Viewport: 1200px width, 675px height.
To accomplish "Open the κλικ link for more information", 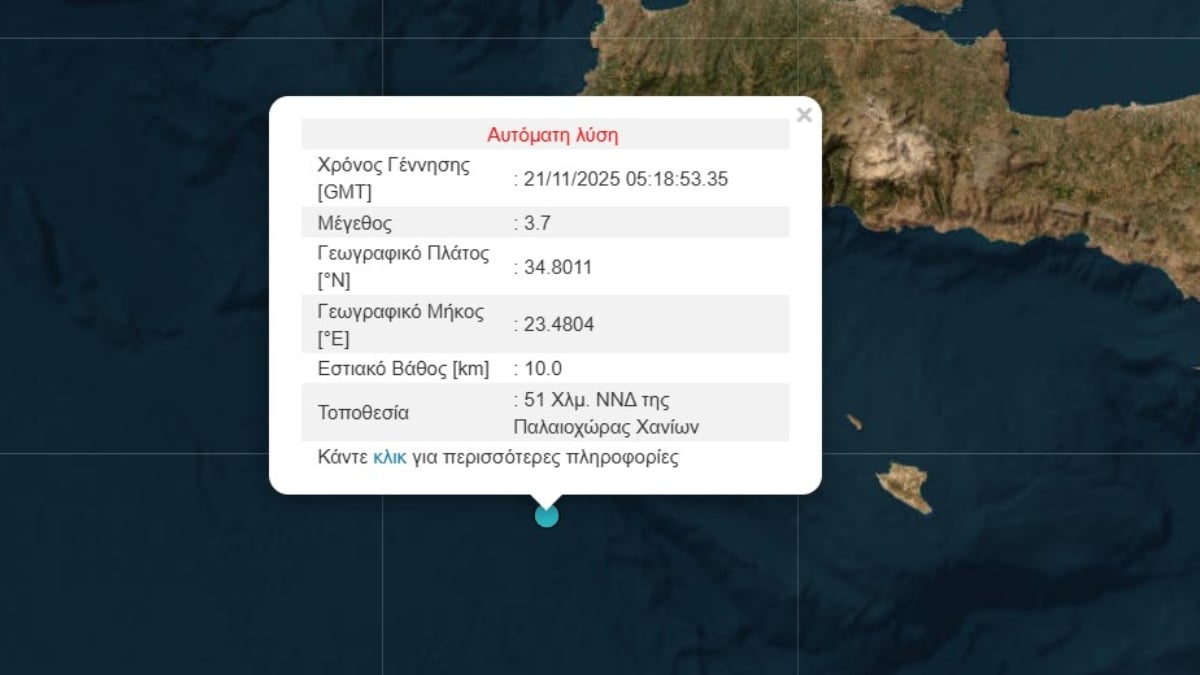I will [x=388, y=457].
